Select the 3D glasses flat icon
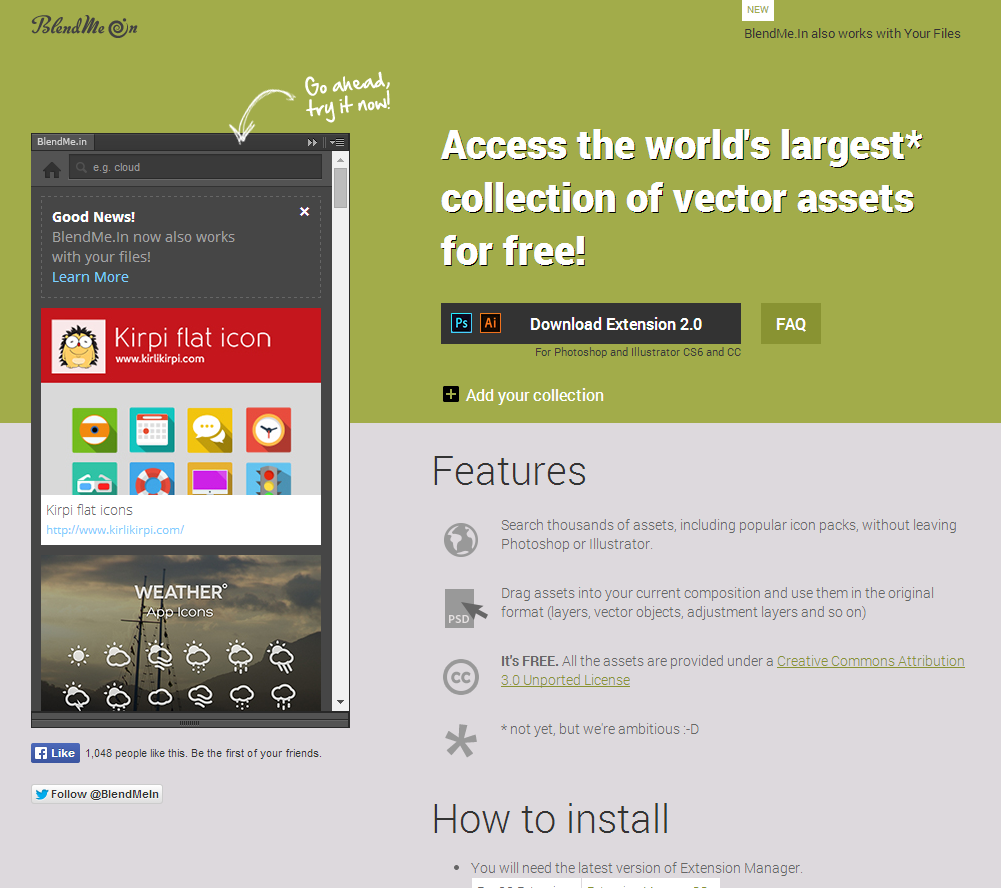This screenshot has height=888, width=1001. pos(94,479)
